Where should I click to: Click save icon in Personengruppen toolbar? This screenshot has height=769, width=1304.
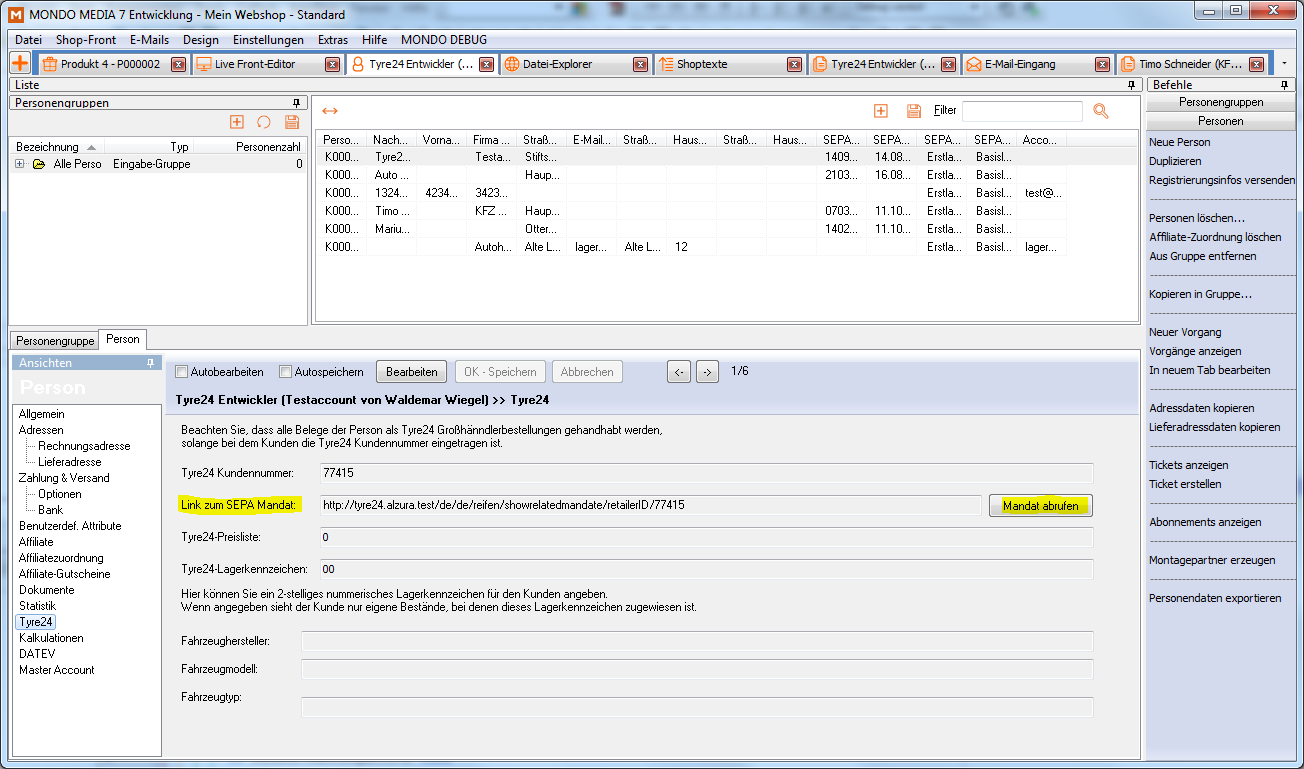pyautogui.click(x=292, y=122)
